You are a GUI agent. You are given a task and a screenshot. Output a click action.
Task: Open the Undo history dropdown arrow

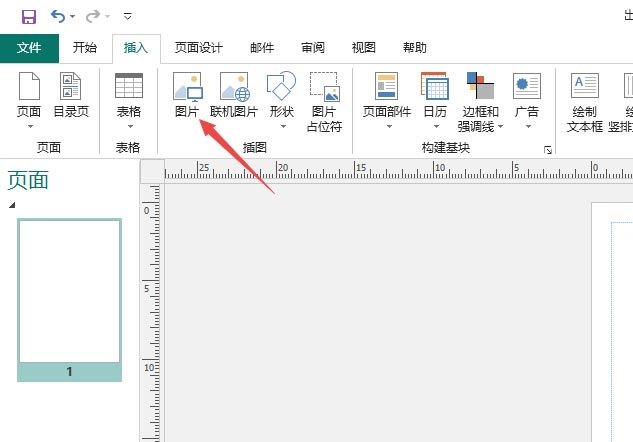[x=73, y=17]
